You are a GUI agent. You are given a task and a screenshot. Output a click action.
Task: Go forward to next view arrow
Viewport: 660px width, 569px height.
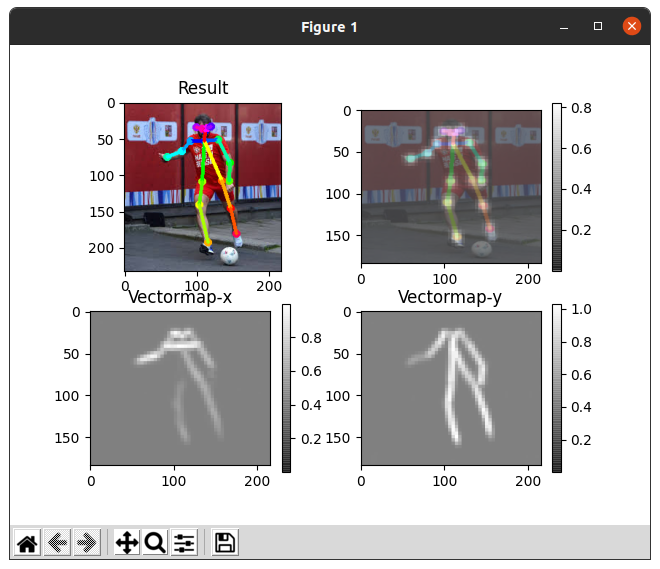point(87,542)
